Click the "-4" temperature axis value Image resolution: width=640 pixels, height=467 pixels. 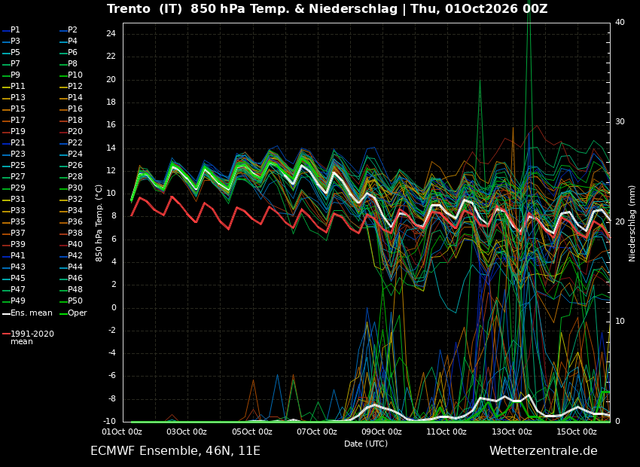click(x=112, y=353)
